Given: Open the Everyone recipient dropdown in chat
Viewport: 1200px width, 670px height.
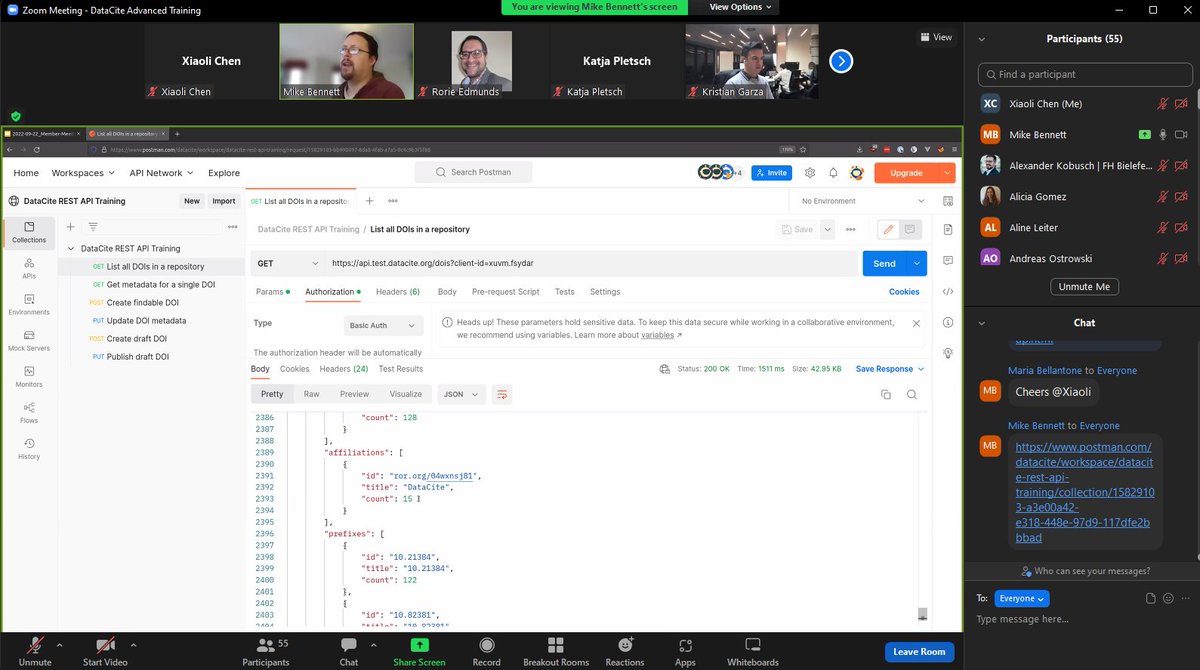Looking at the screenshot, I should coord(1022,598).
